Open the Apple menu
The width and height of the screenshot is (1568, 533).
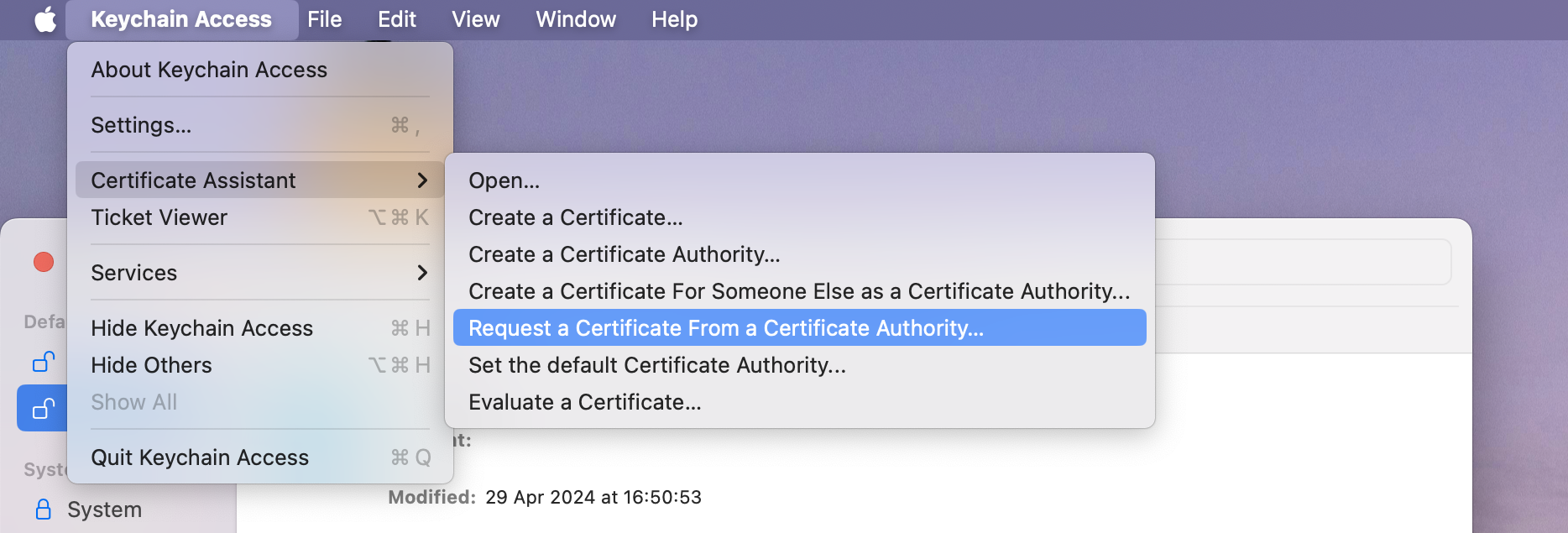point(45,19)
